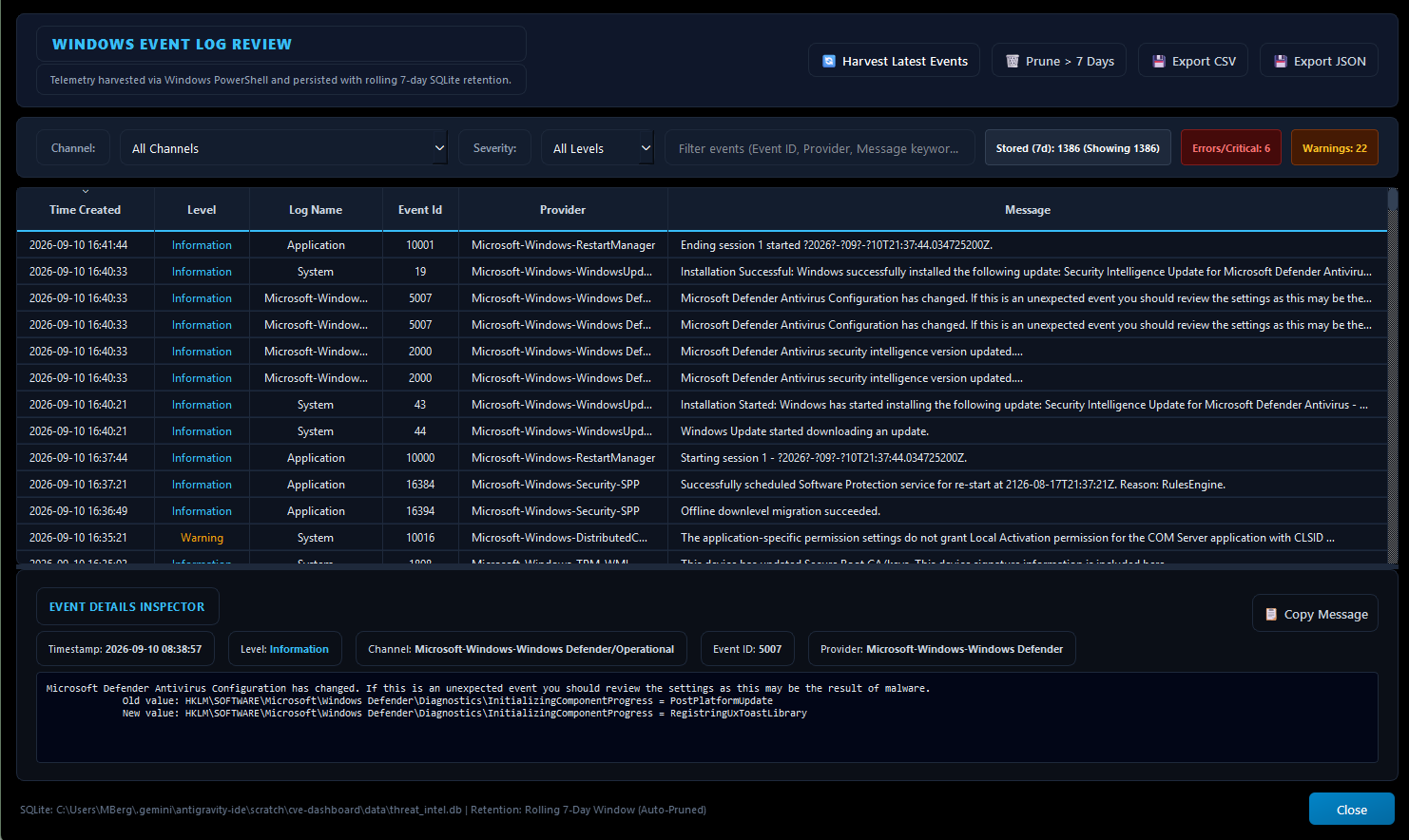Click the Errors/Critical: 6 badge
This screenshot has height=840, width=1409.
[1231, 148]
